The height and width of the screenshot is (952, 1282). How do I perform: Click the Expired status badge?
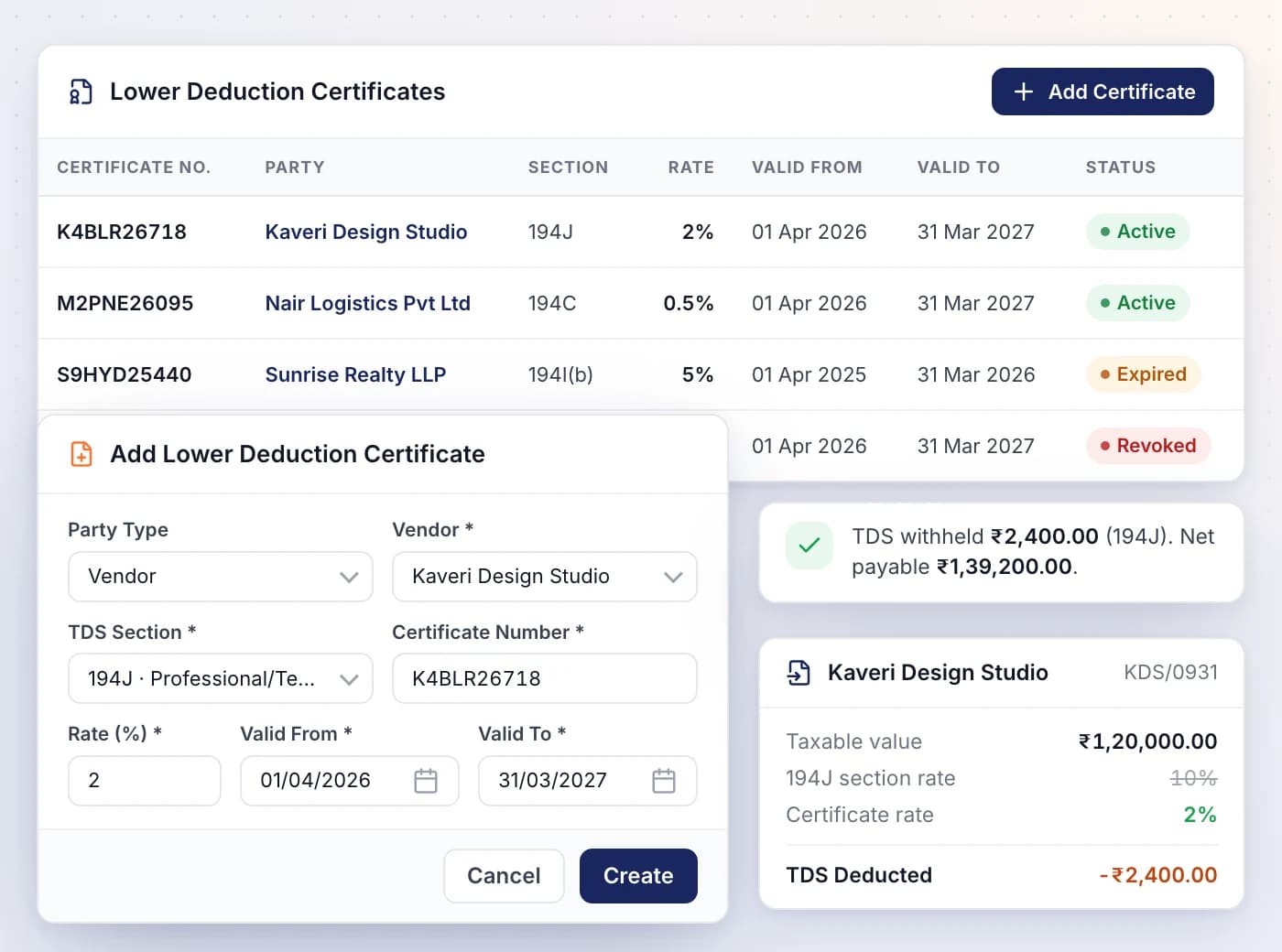point(1144,374)
